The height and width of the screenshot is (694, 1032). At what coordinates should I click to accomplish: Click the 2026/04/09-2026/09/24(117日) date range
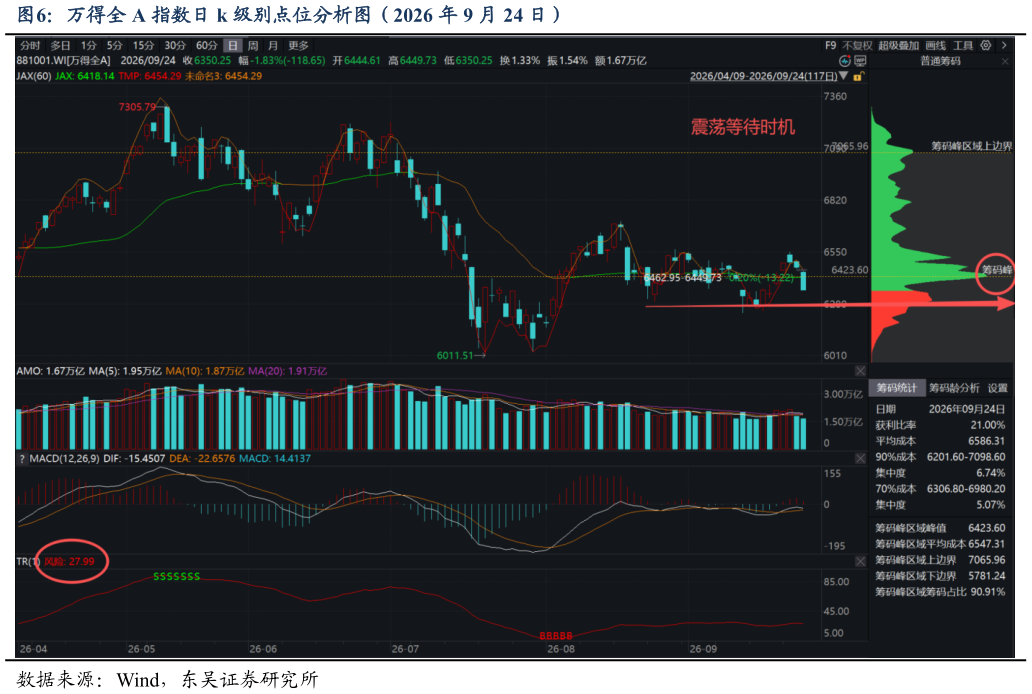point(763,76)
